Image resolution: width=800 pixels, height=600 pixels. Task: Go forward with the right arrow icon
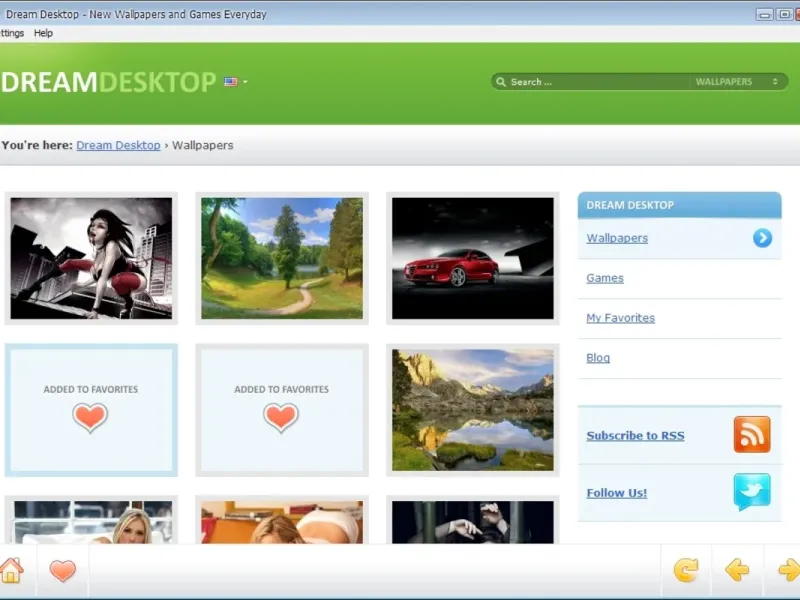tap(789, 570)
